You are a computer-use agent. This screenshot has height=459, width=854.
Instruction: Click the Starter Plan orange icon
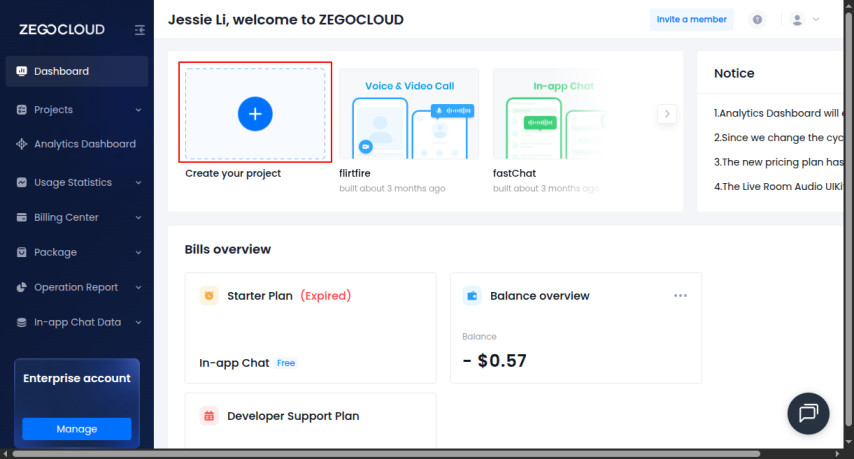coord(209,296)
